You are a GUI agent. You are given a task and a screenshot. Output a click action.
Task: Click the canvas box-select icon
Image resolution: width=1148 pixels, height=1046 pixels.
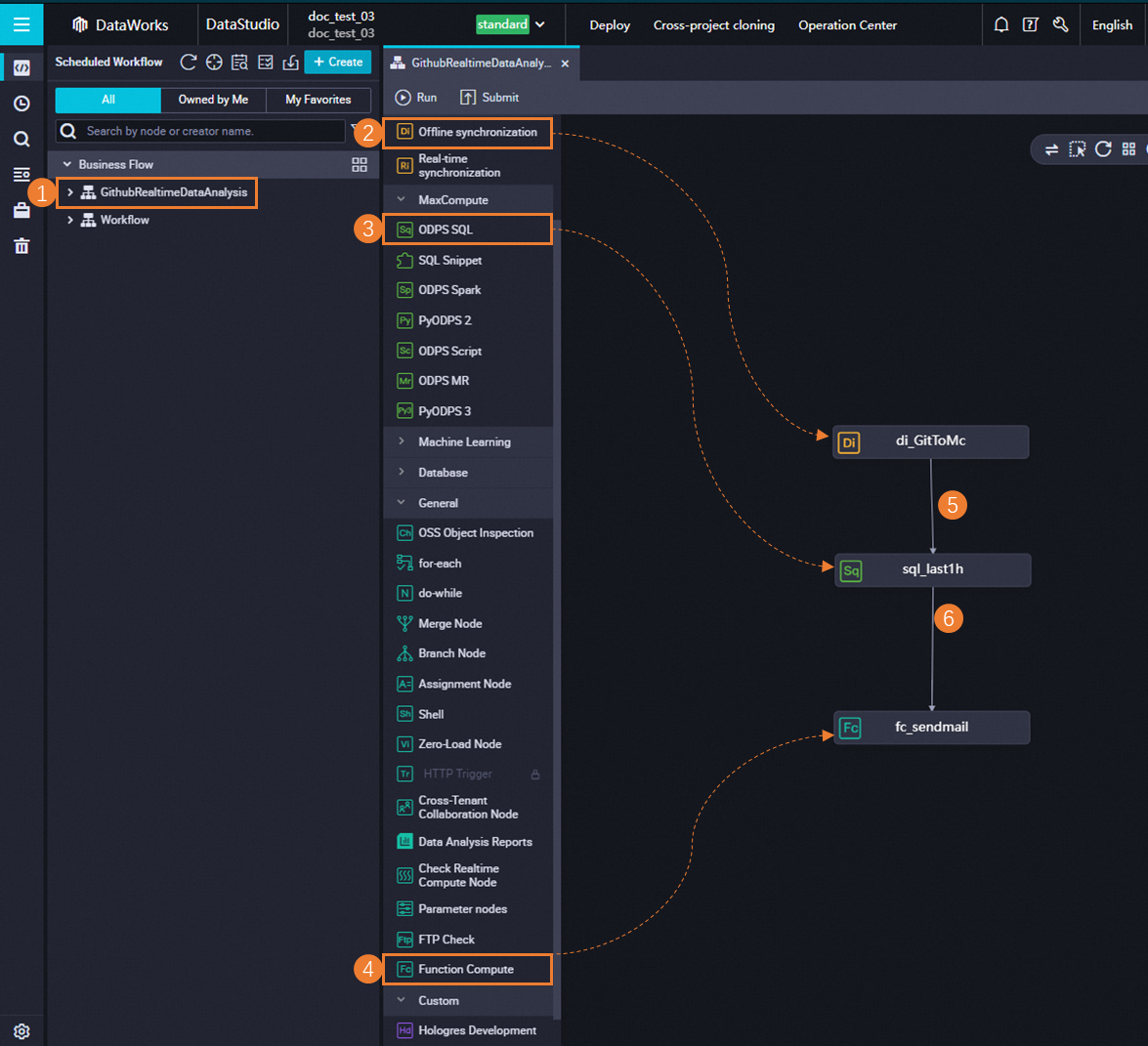click(x=1077, y=149)
